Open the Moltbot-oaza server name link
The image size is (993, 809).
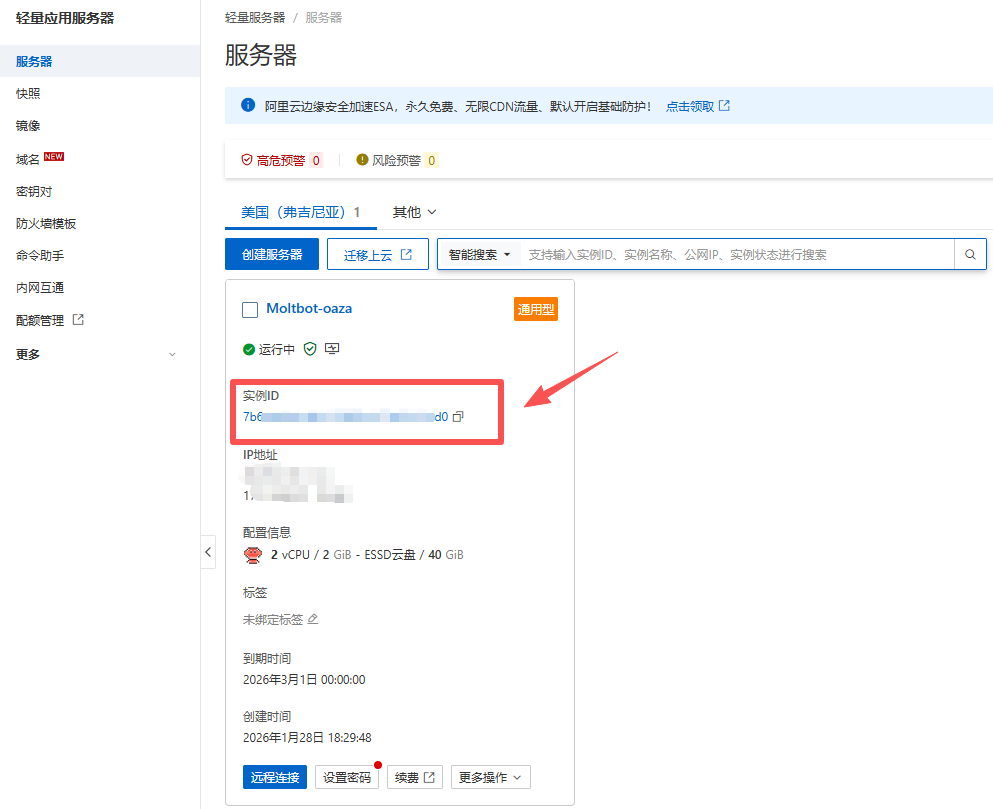(309, 309)
